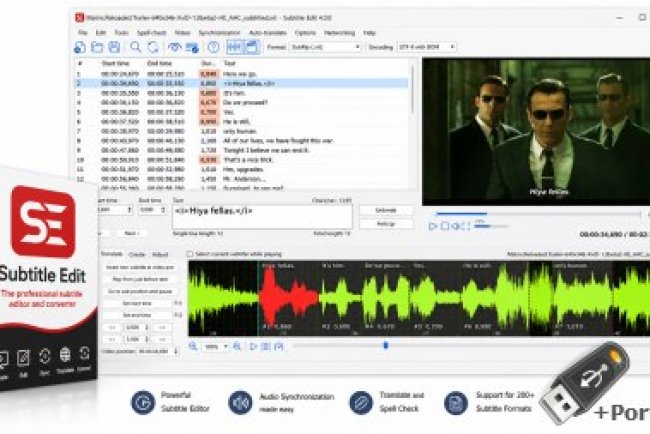Click the waveform position slider handle
650x434 pixels.
pyautogui.click(x=386, y=345)
